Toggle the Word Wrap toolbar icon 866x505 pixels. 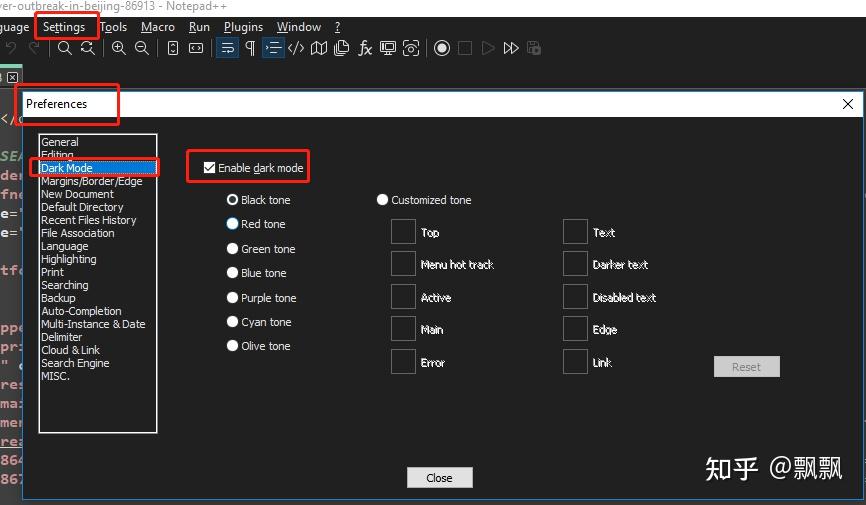(227, 49)
